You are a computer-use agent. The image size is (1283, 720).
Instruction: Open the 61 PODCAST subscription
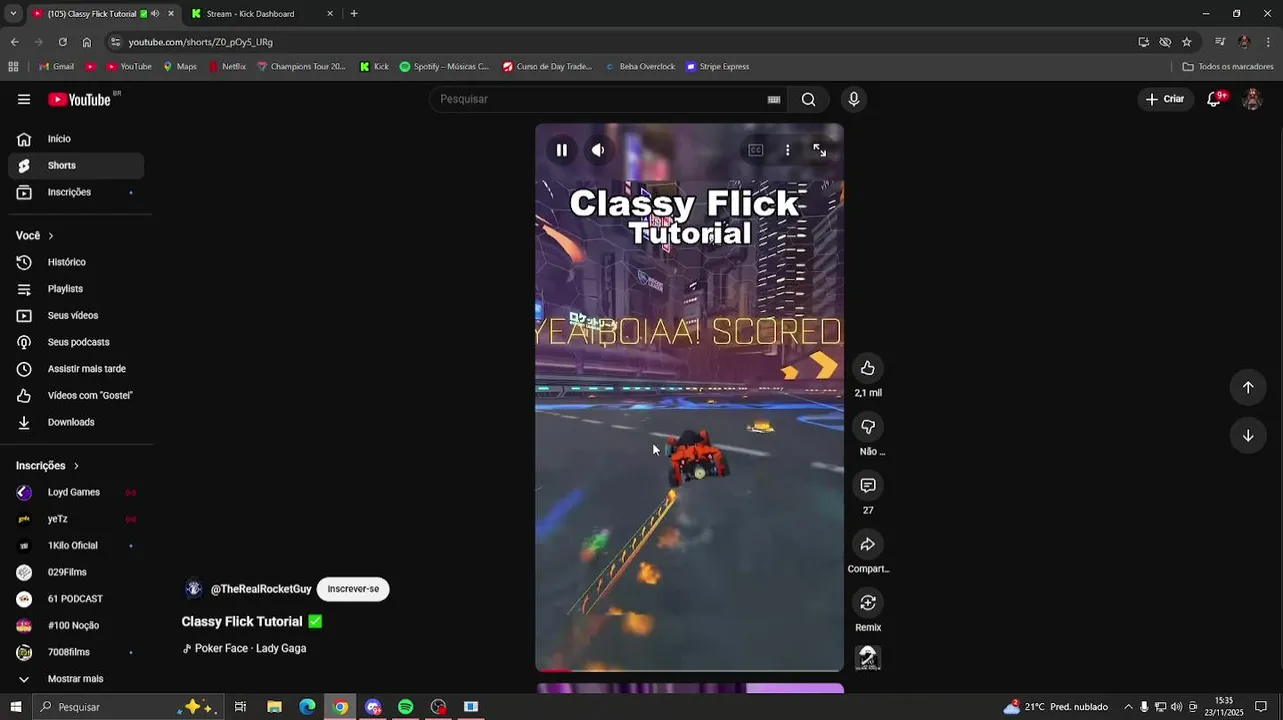tap(76, 599)
